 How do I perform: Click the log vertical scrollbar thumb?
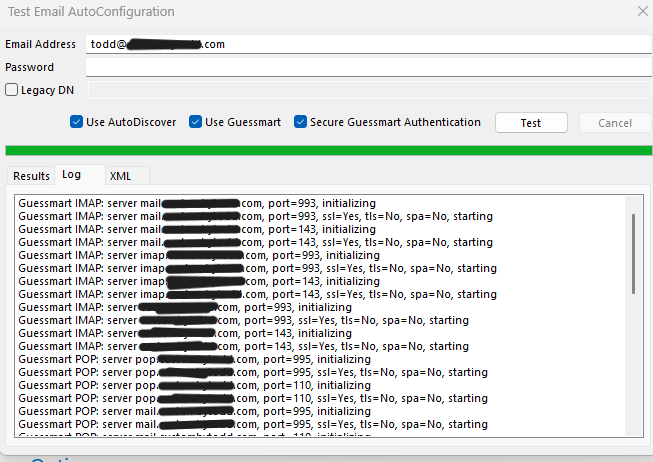[x=633, y=254]
